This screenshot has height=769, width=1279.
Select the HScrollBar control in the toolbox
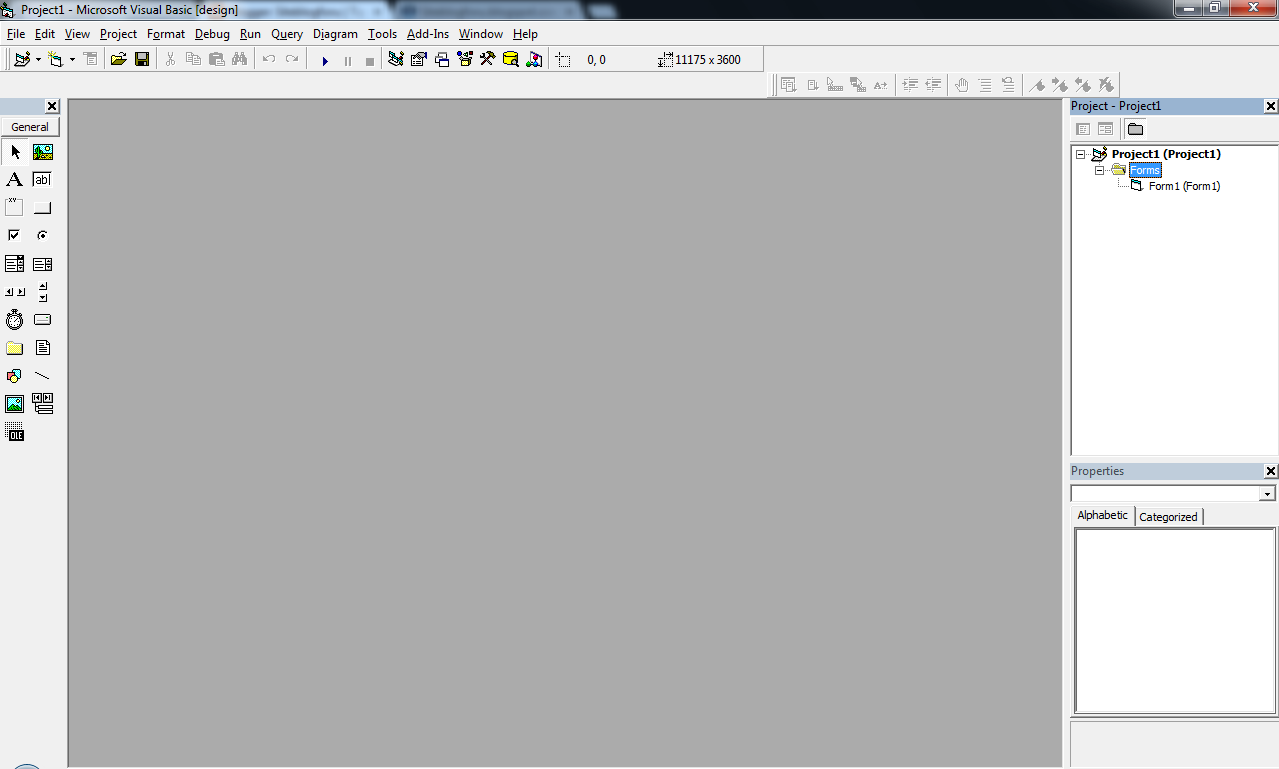pyautogui.click(x=14, y=291)
